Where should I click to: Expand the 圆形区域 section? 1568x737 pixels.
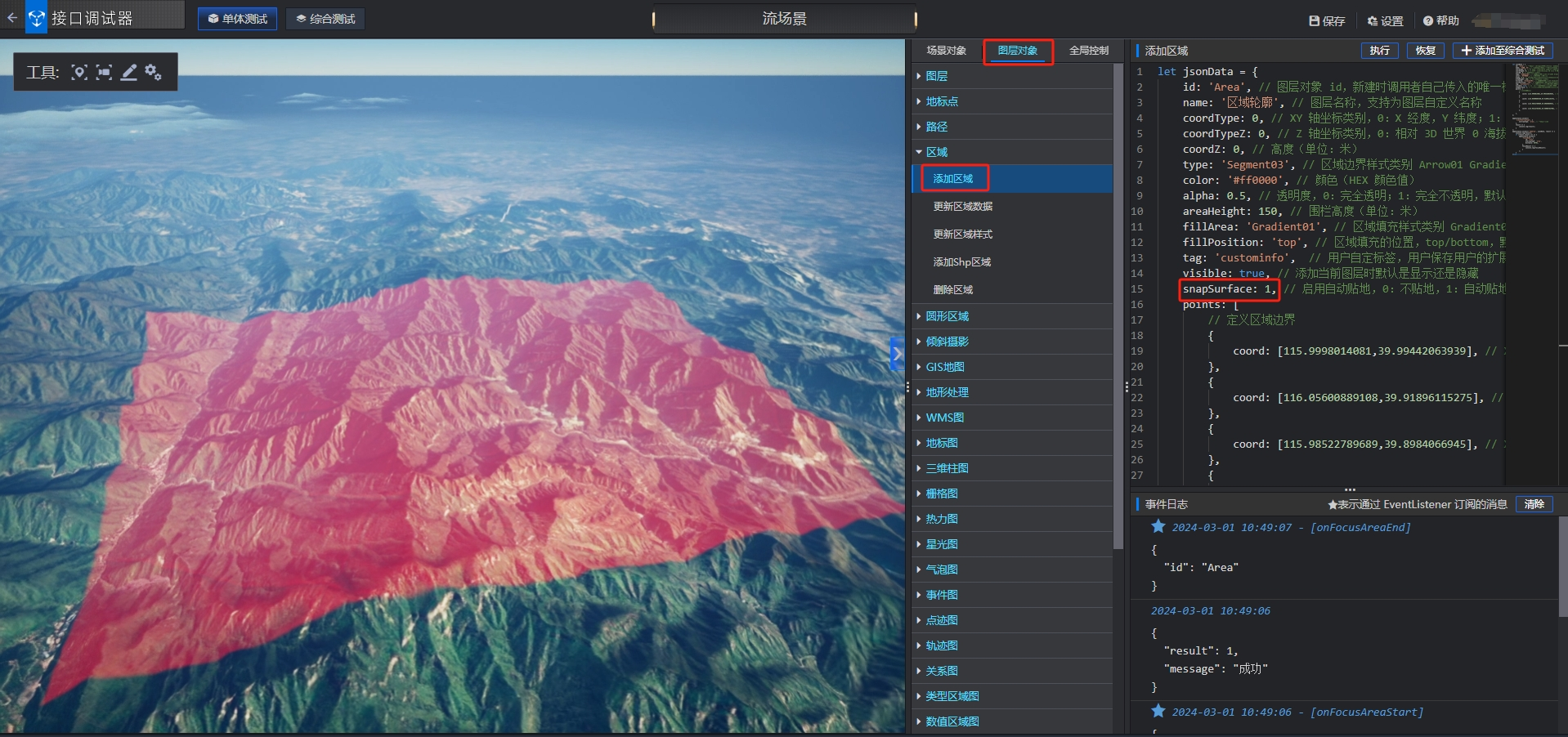pyautogui.click(x=947, y=316)
